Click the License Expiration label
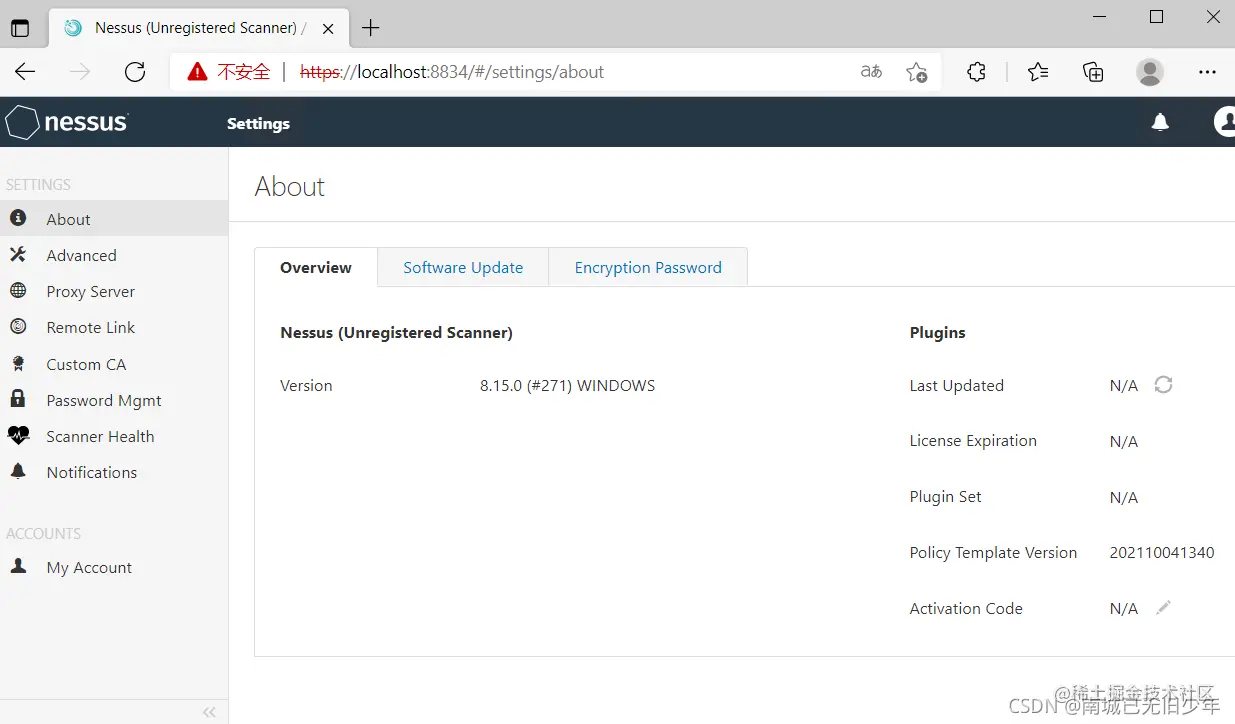The width and height of the screenshot is (1235, 724). [973, 440]
